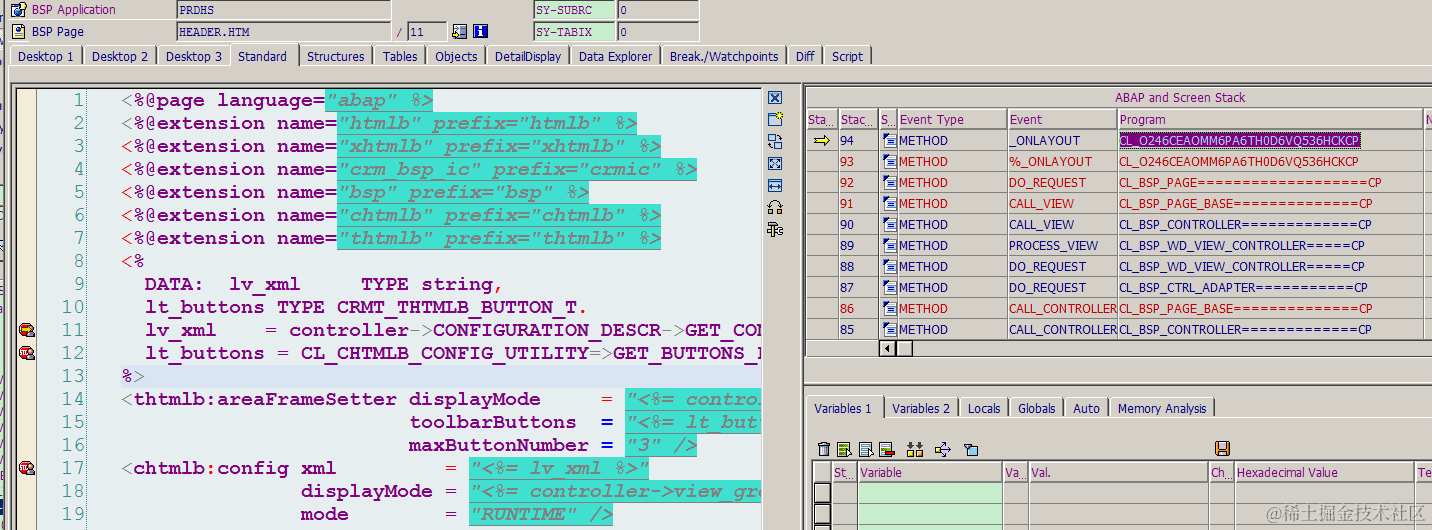Click the navigate-to-source icon next to line 11
The width and height of the screenshot is (1432, 530).
pos(460,32)
